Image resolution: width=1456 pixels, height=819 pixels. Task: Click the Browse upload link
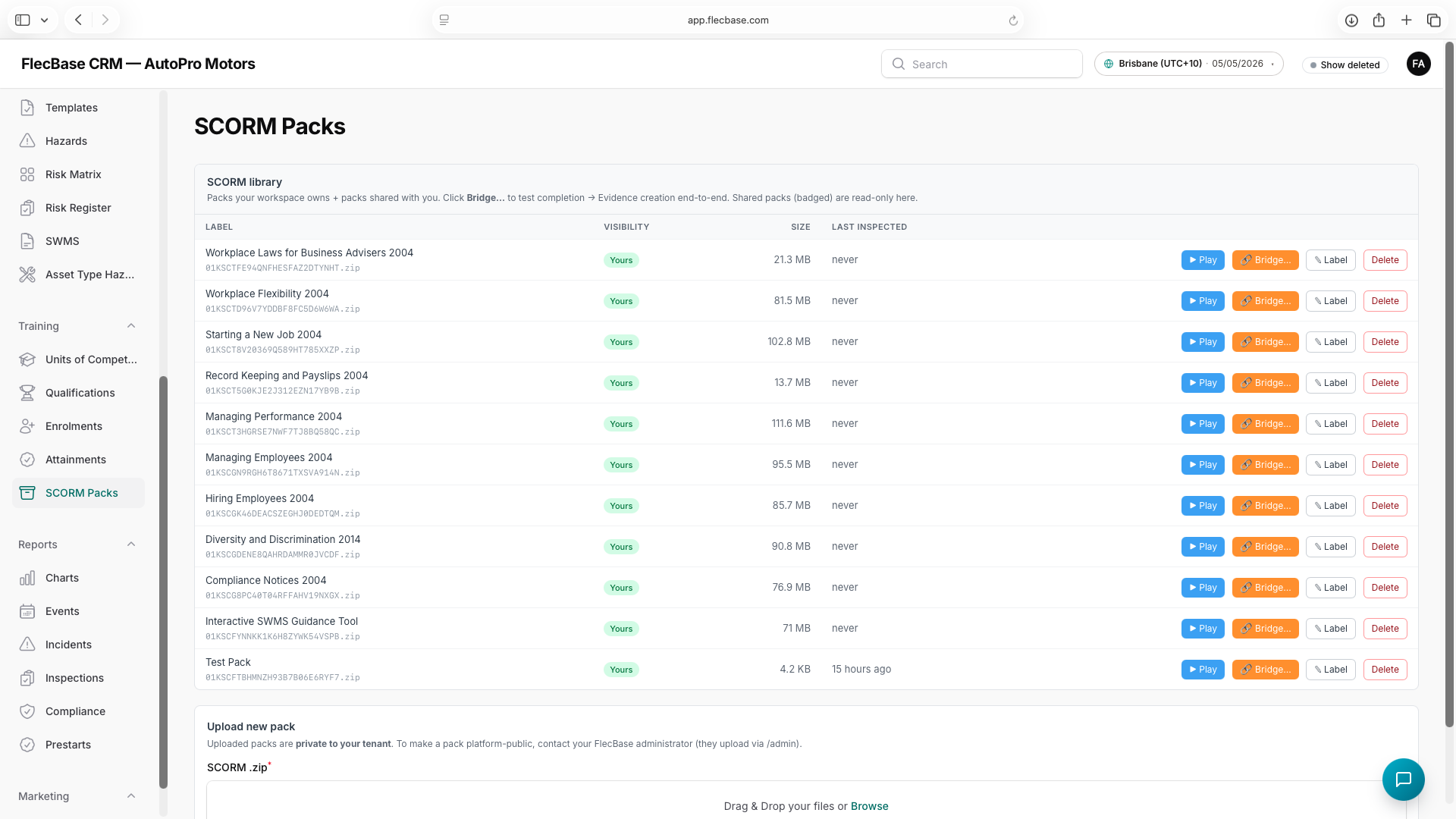click(x=869, y=806)
